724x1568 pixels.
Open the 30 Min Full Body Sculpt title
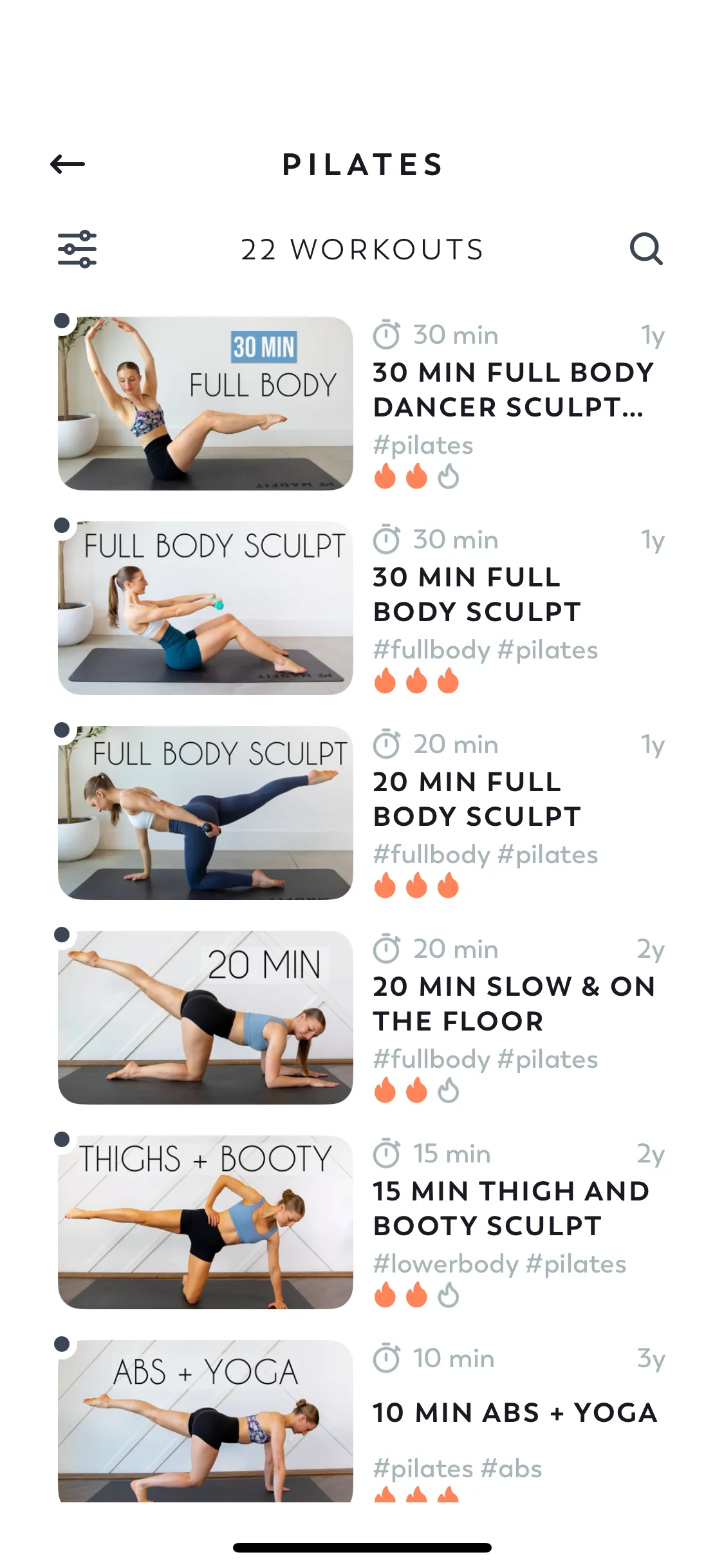[x=477, y=594]
